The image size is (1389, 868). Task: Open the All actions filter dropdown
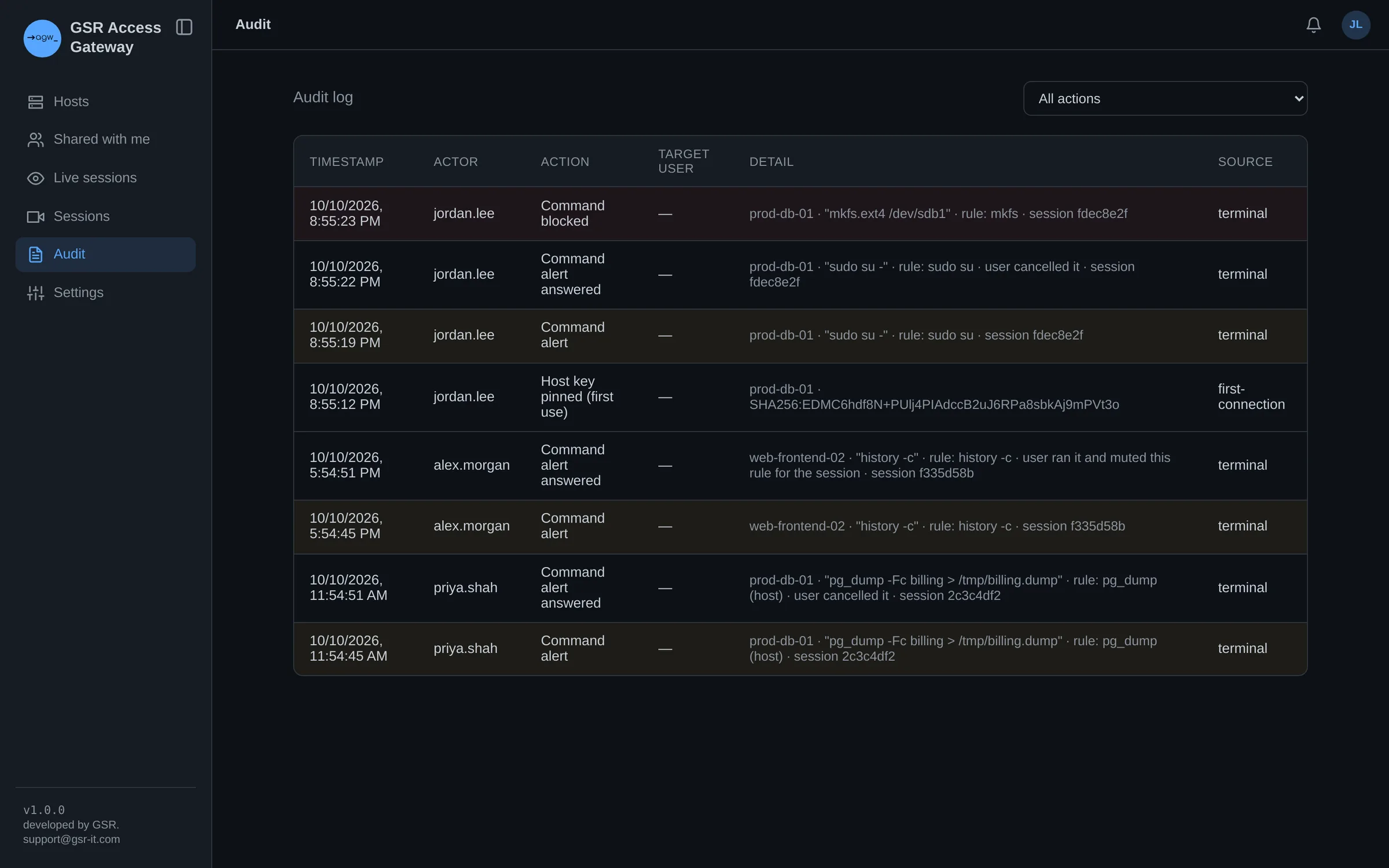(1165, 98)
